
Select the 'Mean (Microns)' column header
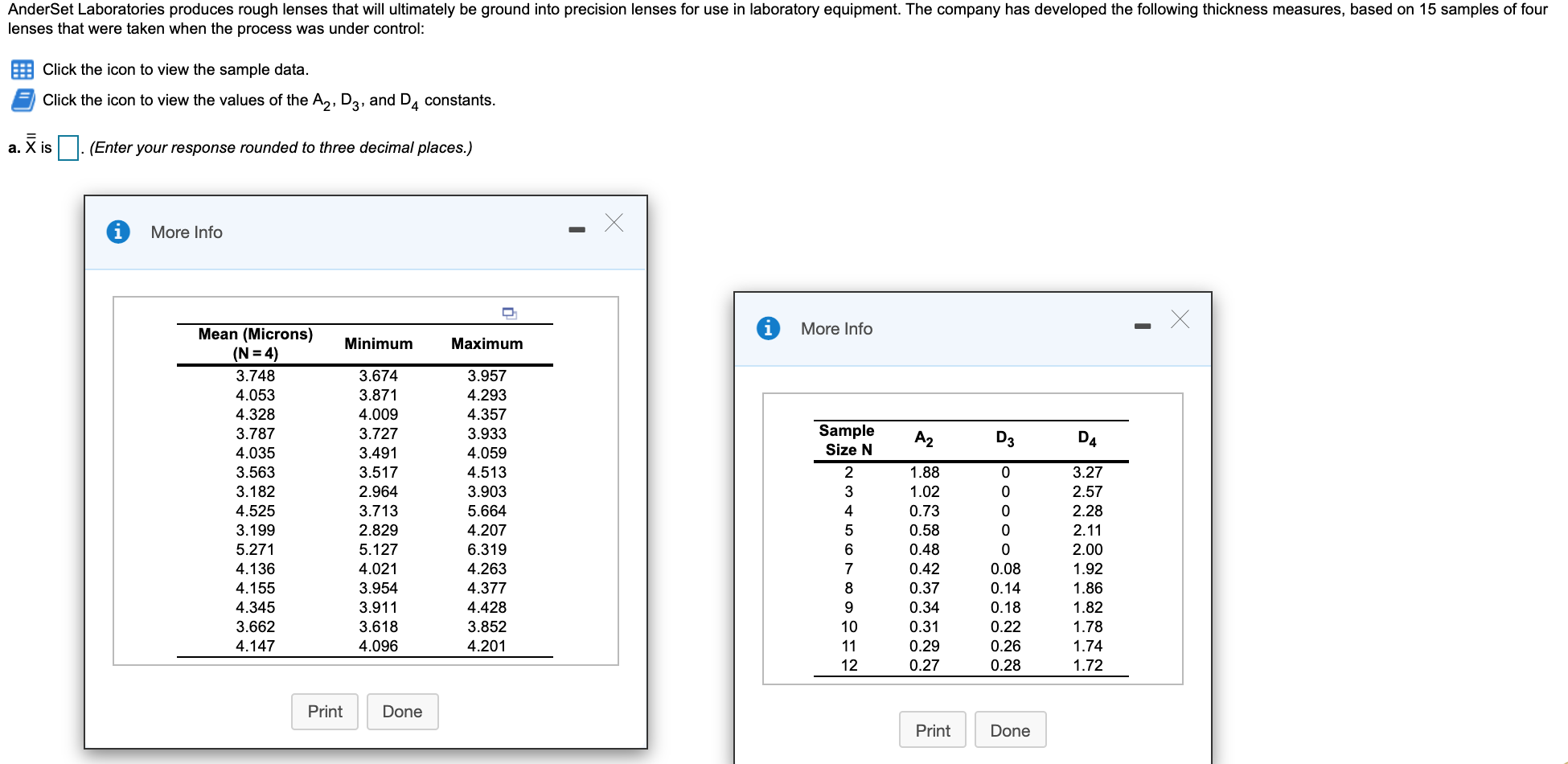click(x=256, y=343)
